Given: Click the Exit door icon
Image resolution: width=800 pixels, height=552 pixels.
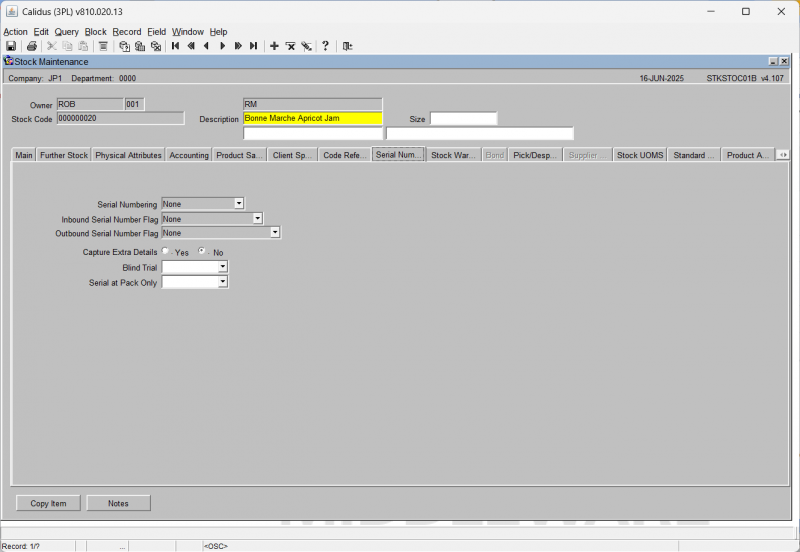Looking at the screenshot, I should tap(347, 46).
